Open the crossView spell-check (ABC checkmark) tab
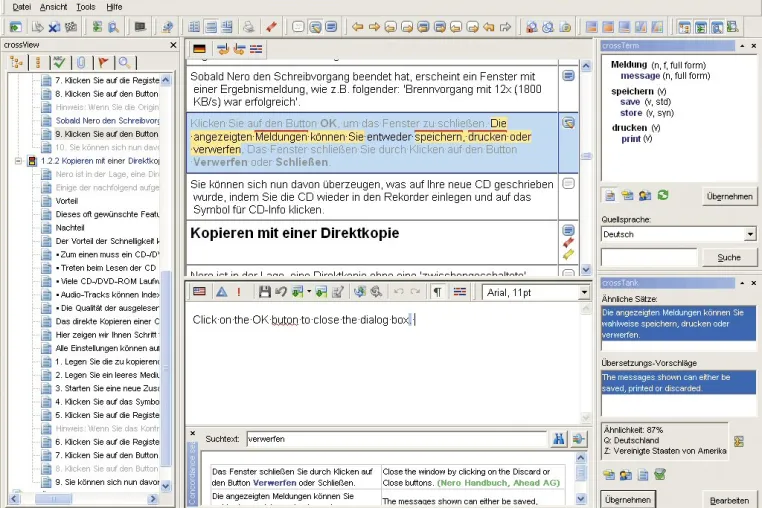 [59, 62]
